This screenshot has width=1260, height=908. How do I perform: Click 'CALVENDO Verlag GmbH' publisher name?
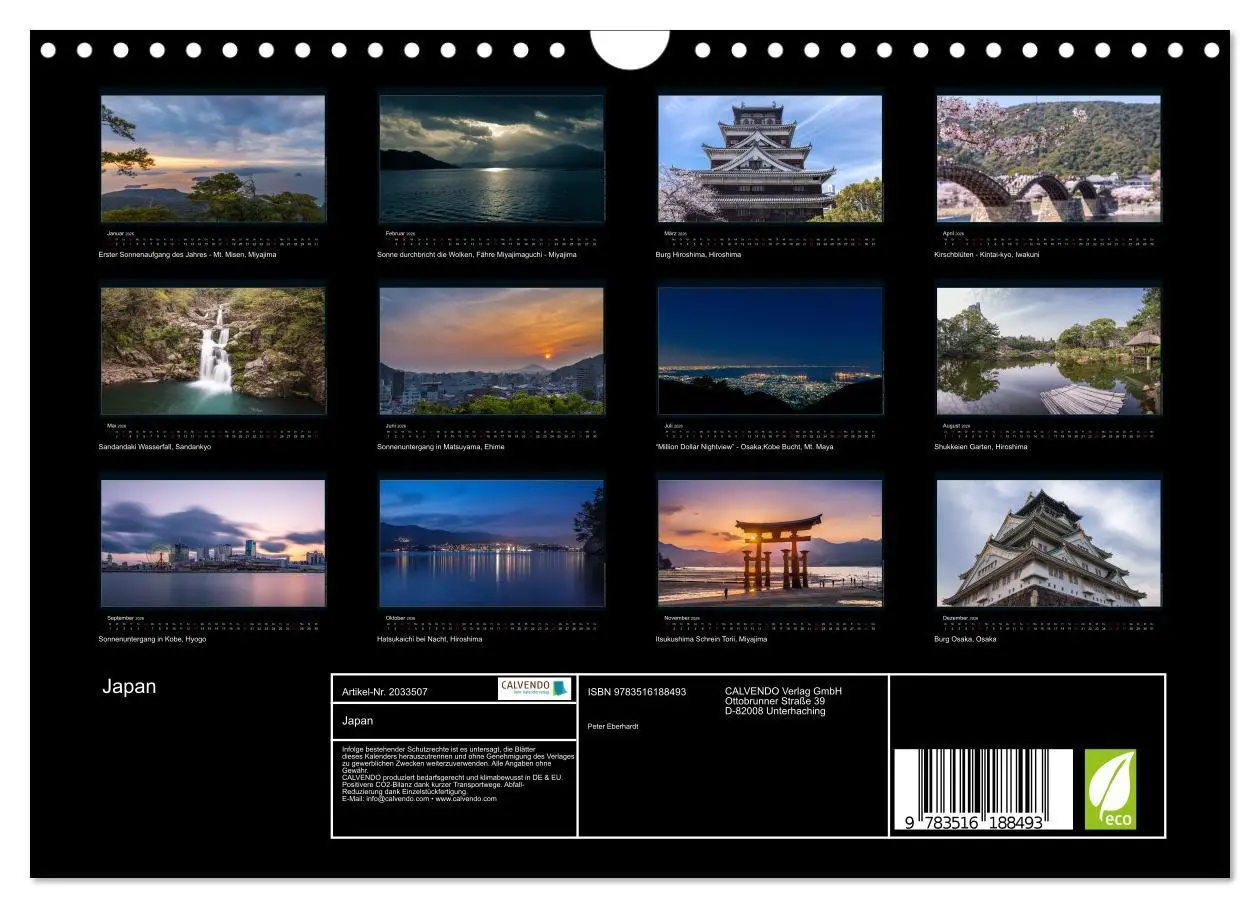coord(784,691)
